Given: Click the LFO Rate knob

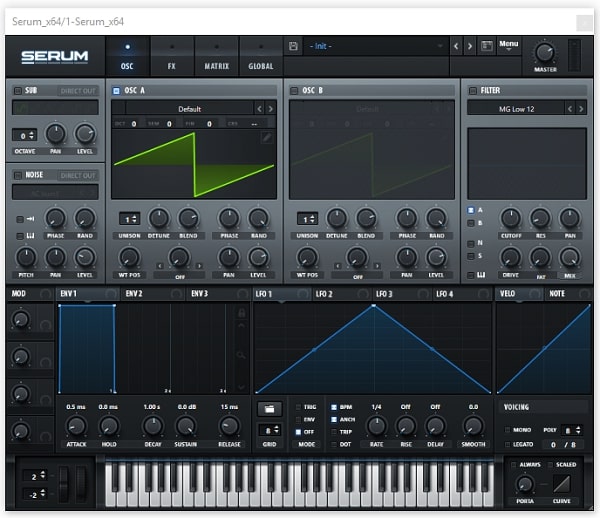Looking at the screenshot, I should [x=377, y=426].
